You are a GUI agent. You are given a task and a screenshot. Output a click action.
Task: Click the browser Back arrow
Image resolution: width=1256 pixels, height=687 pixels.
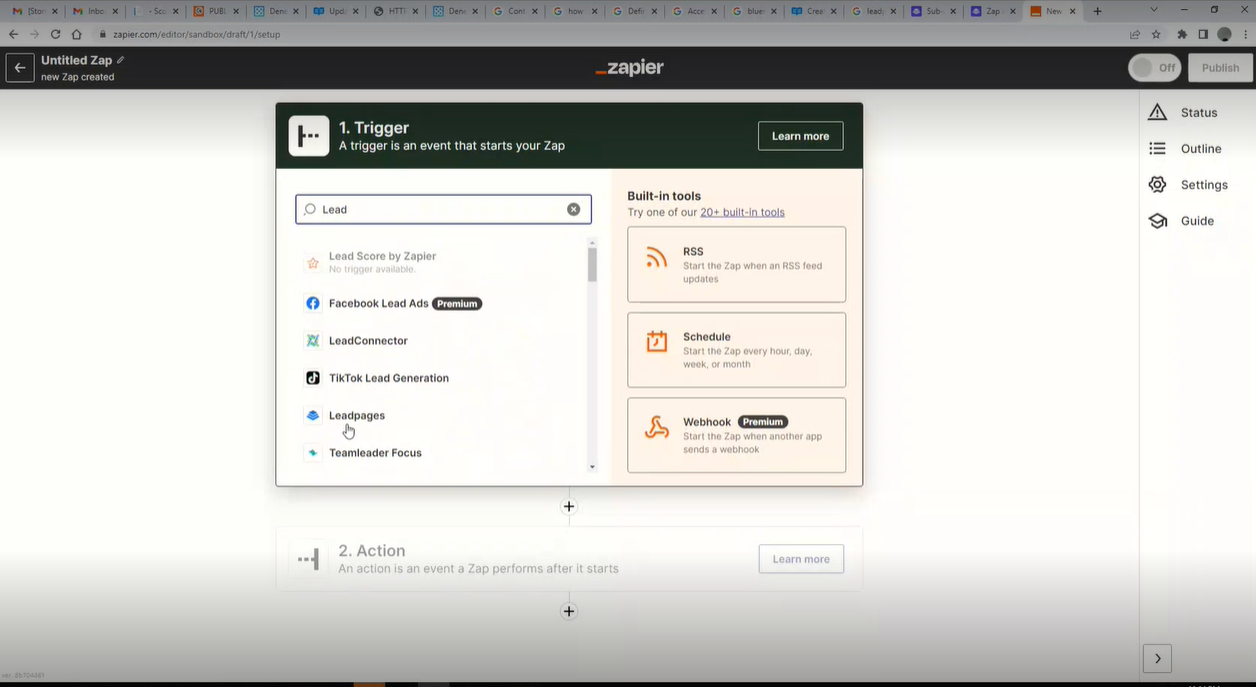pos(13,34)
